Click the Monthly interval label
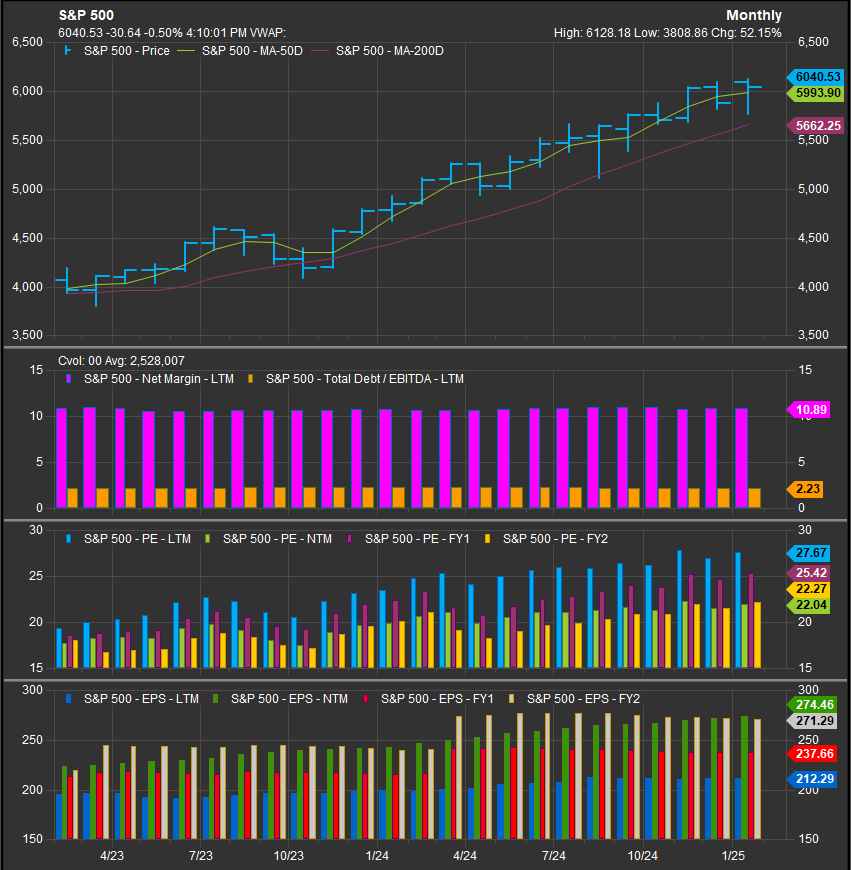Viewport: 851px width, 870px height. point(754,15)
